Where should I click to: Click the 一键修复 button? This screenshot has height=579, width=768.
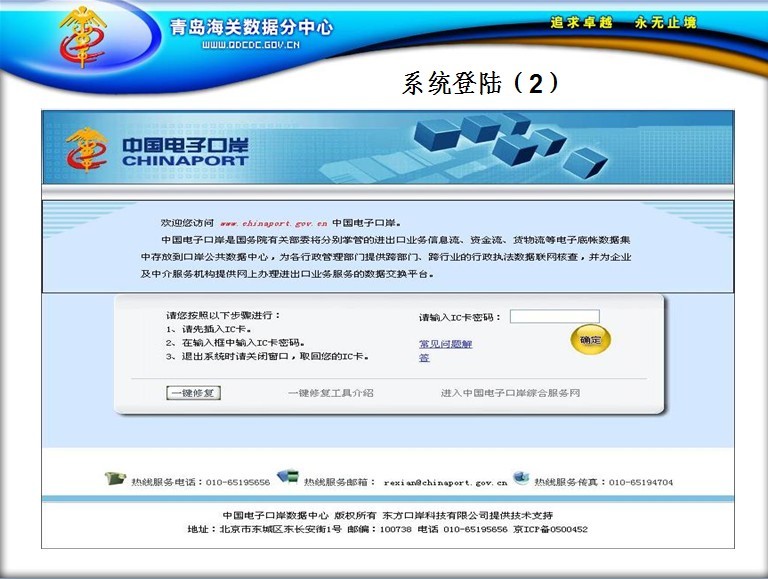click(192, 393)
